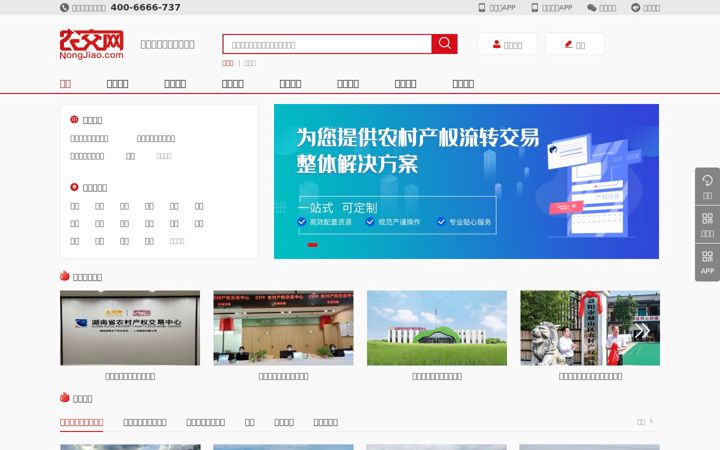This screenshot has height=450, width=720.
Task: Select the gray search-type tab under search box
Action: 250,63
